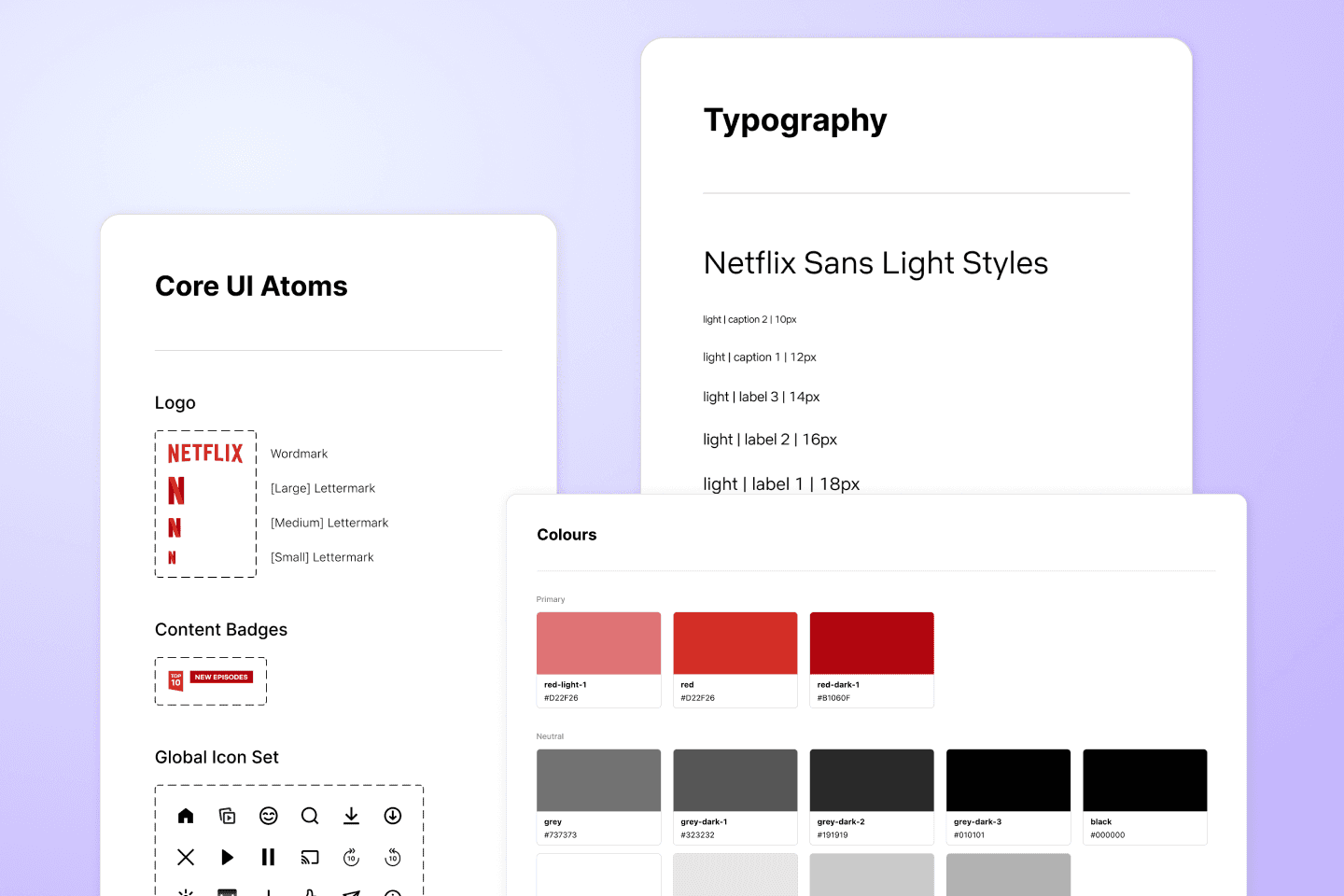Click the '[Small] Lettermark' label
The width and height of the screenshot is (1344, 896).
click(x=322, y=557)
